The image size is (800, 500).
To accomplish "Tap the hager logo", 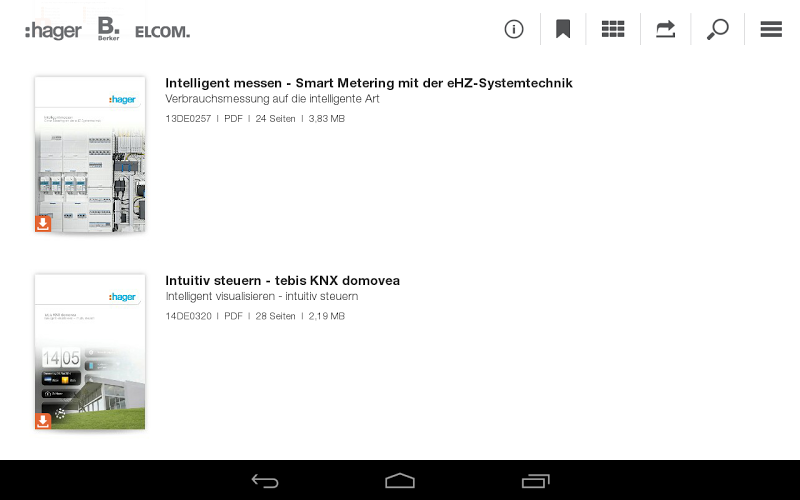I will click(x=53, y=31).
